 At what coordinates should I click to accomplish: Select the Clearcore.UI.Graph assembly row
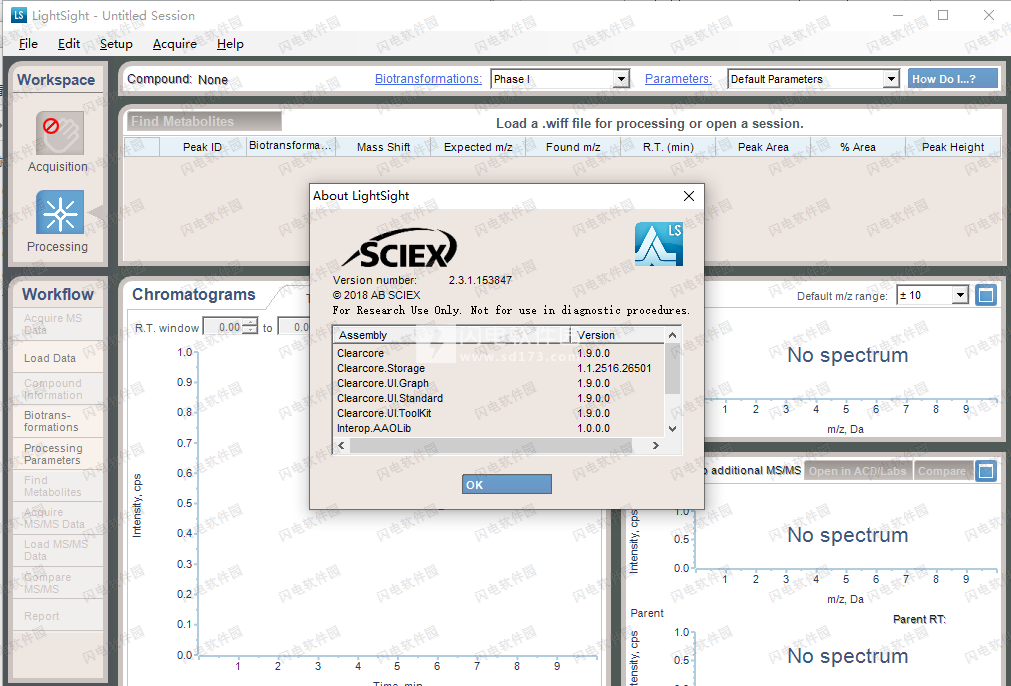tap(499, 383)
